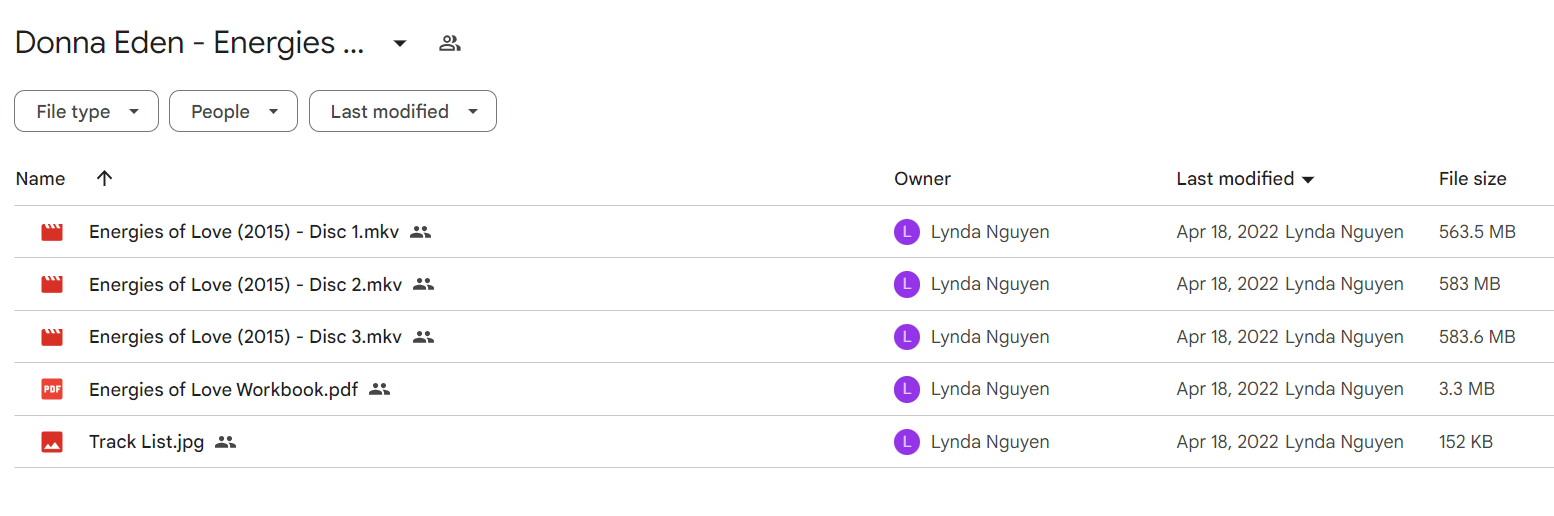The width and height of the screenshot is (1554, 516).
Task: Click the shared people icon beside folder title
Action: (x=450, y=43)
